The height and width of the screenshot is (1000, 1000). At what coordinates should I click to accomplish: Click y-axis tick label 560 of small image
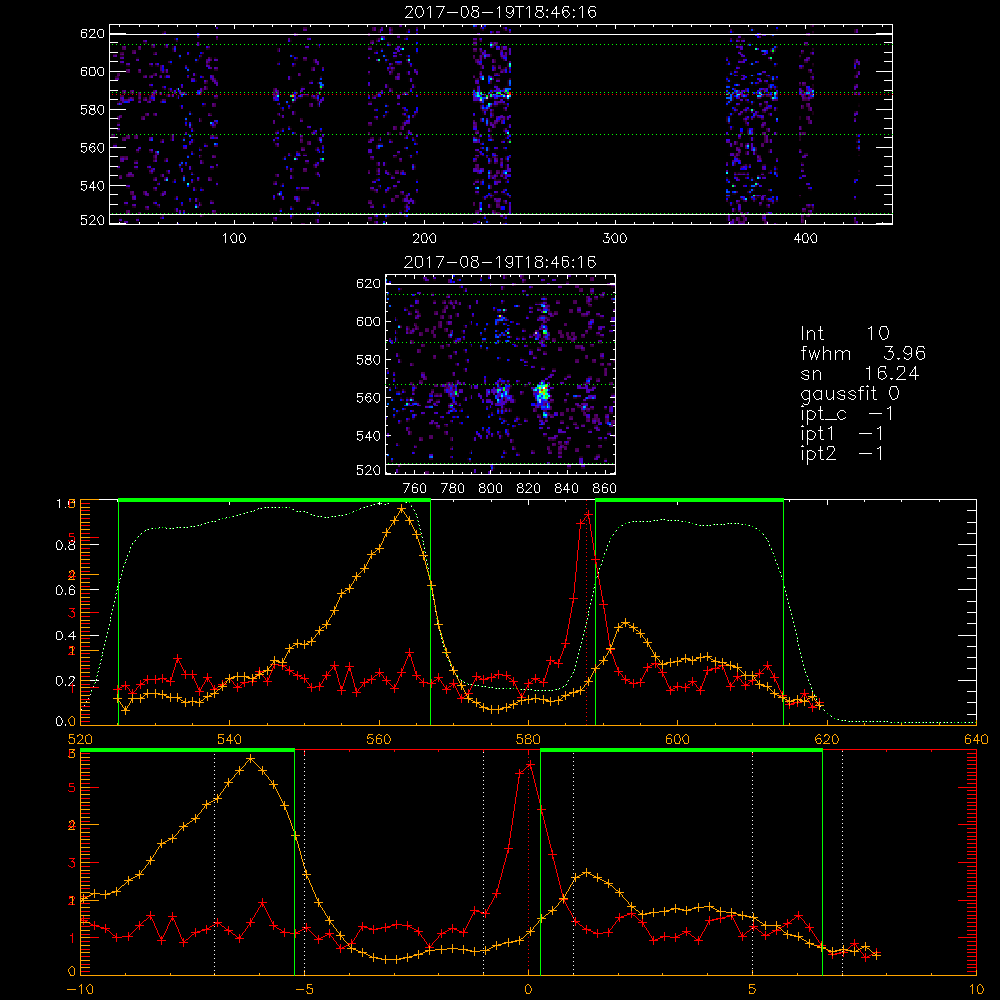pos(368,398)
